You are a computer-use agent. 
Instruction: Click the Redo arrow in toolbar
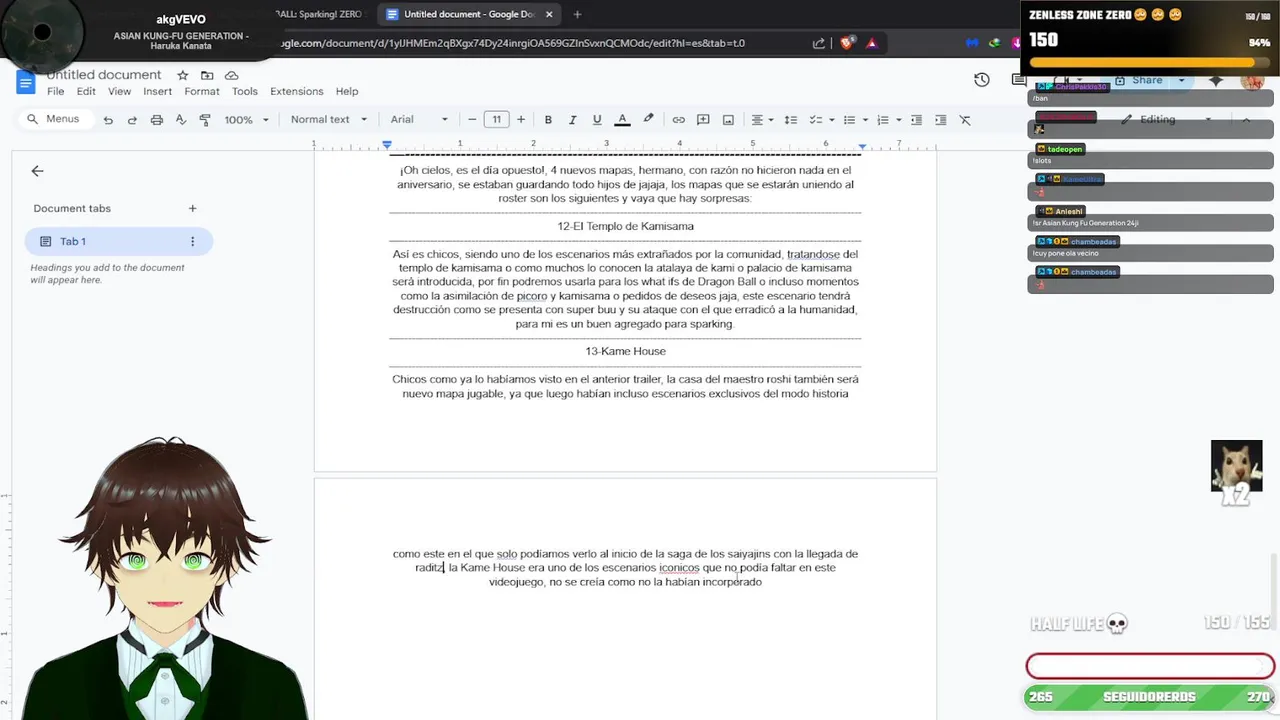click(132, 120)
